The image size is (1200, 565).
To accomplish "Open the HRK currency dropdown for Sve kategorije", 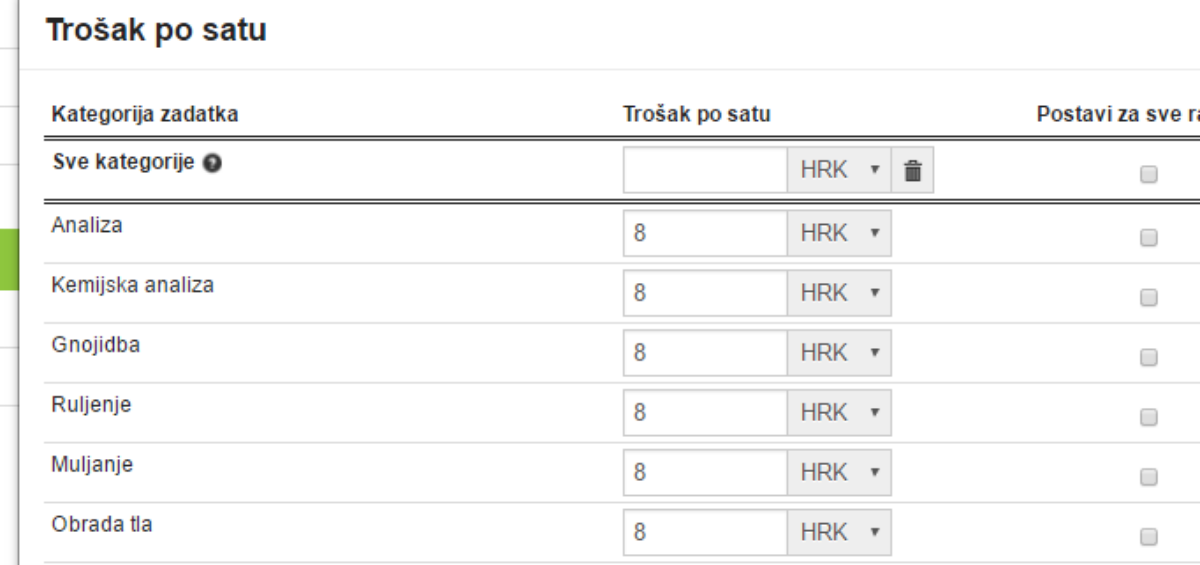I will click(x=839, y=172).
